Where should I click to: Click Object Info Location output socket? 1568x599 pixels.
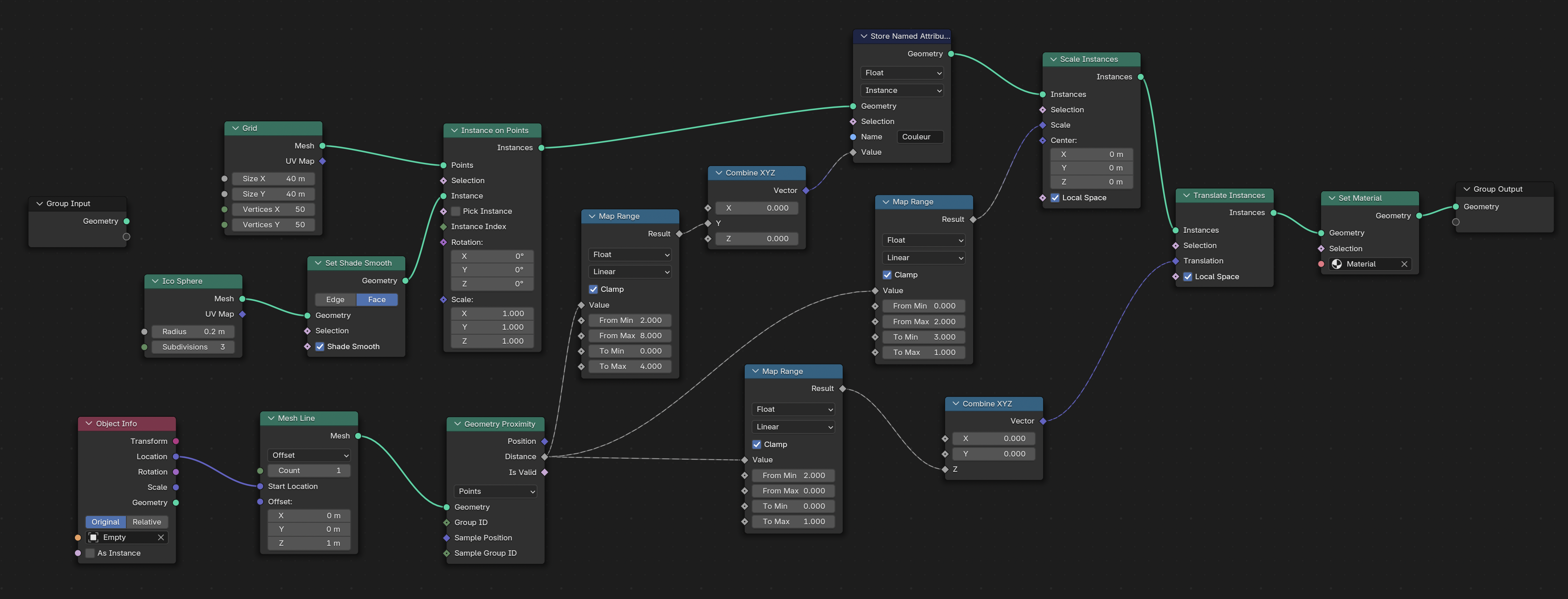click(176, 457)
